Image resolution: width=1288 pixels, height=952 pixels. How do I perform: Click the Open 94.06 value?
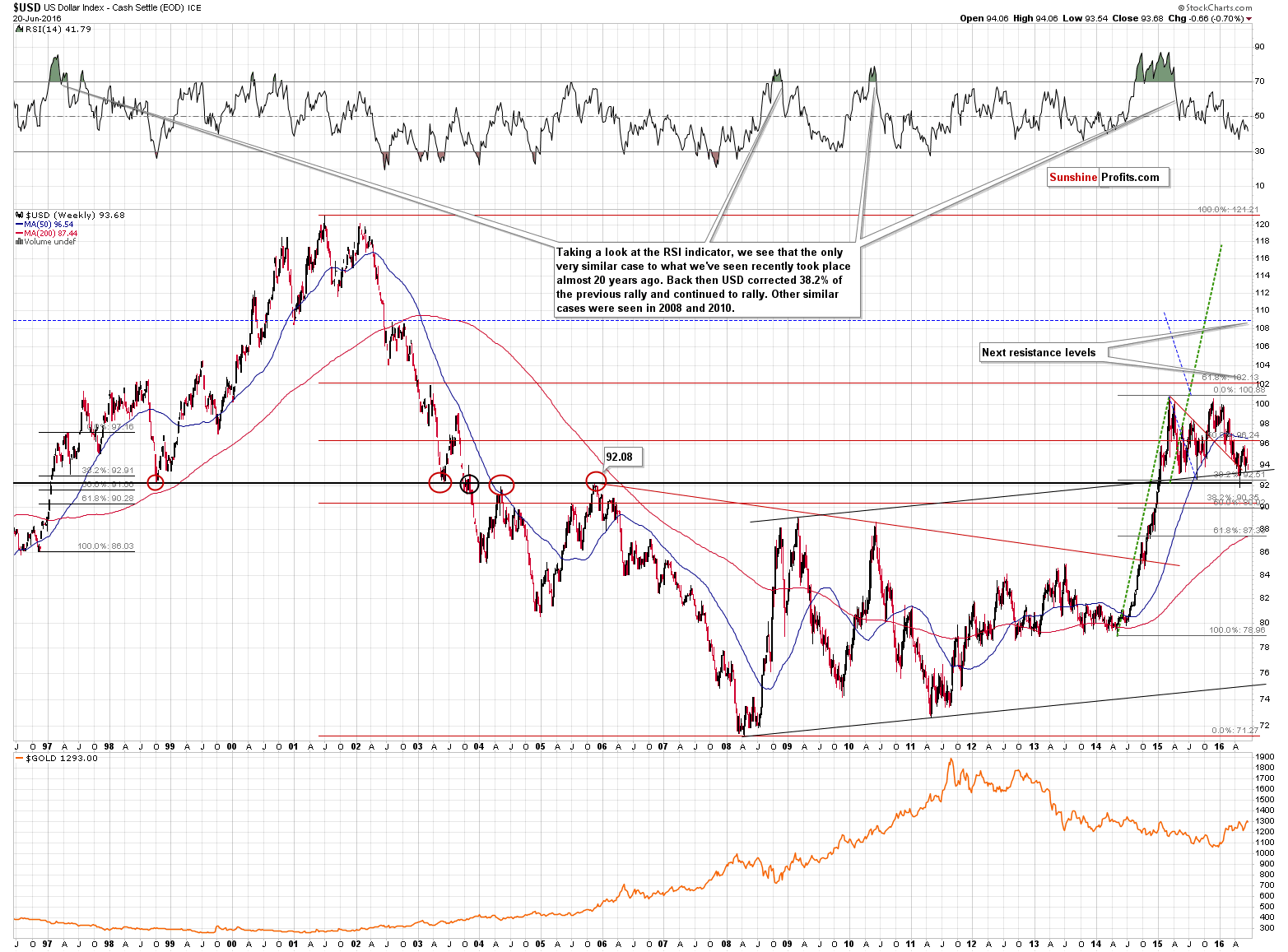984,18
